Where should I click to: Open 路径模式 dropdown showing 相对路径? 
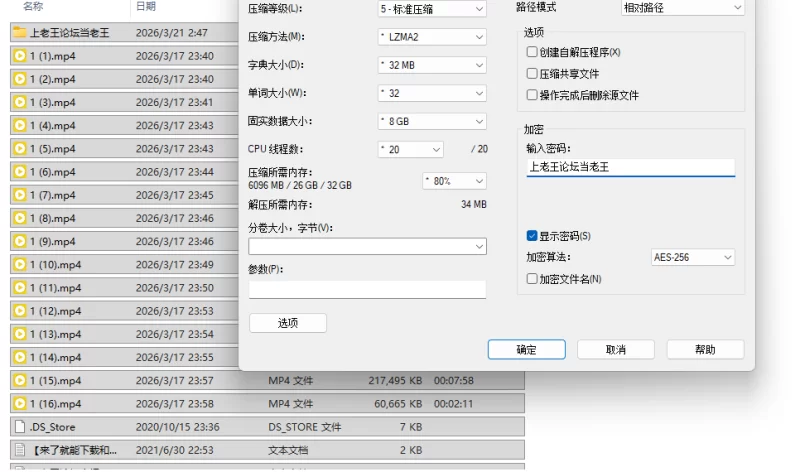683,8
